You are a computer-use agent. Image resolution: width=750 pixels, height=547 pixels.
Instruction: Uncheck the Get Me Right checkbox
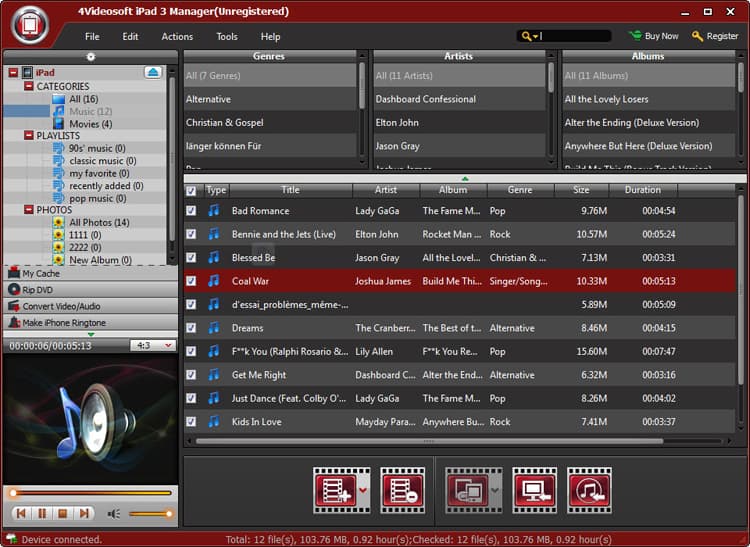click(191, 374)
